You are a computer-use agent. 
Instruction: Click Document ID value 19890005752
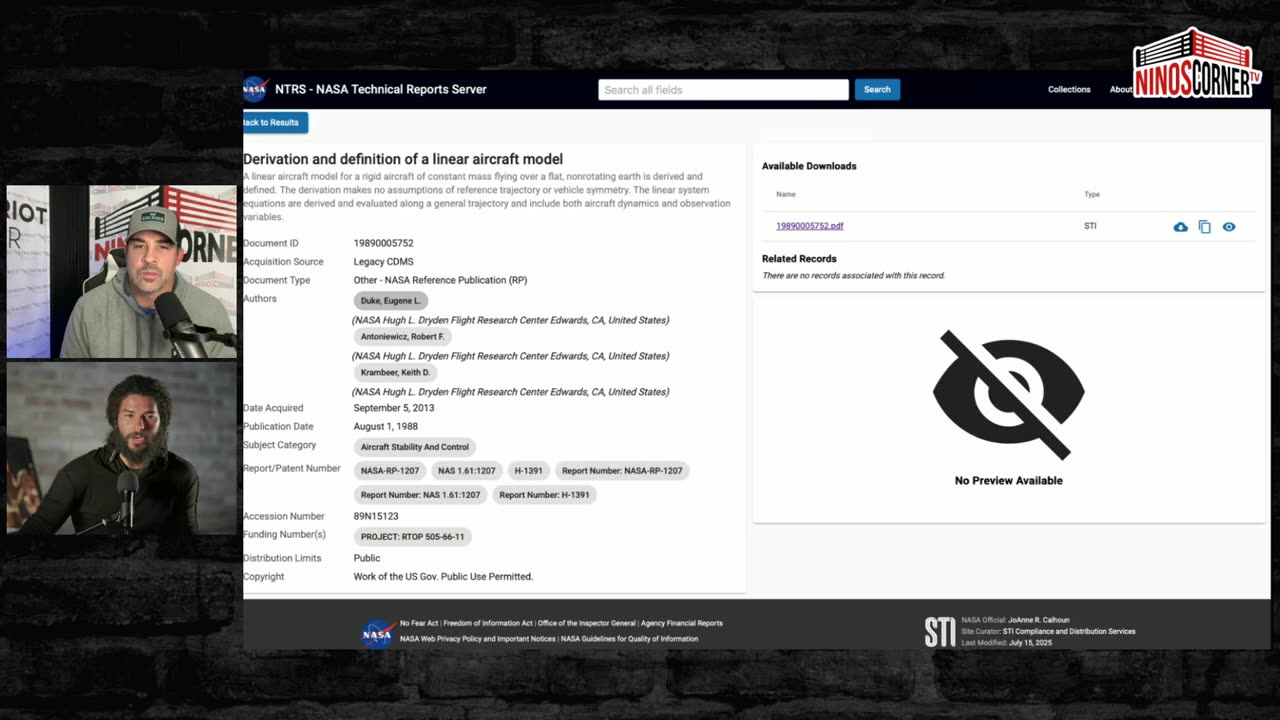click(383, 243)
